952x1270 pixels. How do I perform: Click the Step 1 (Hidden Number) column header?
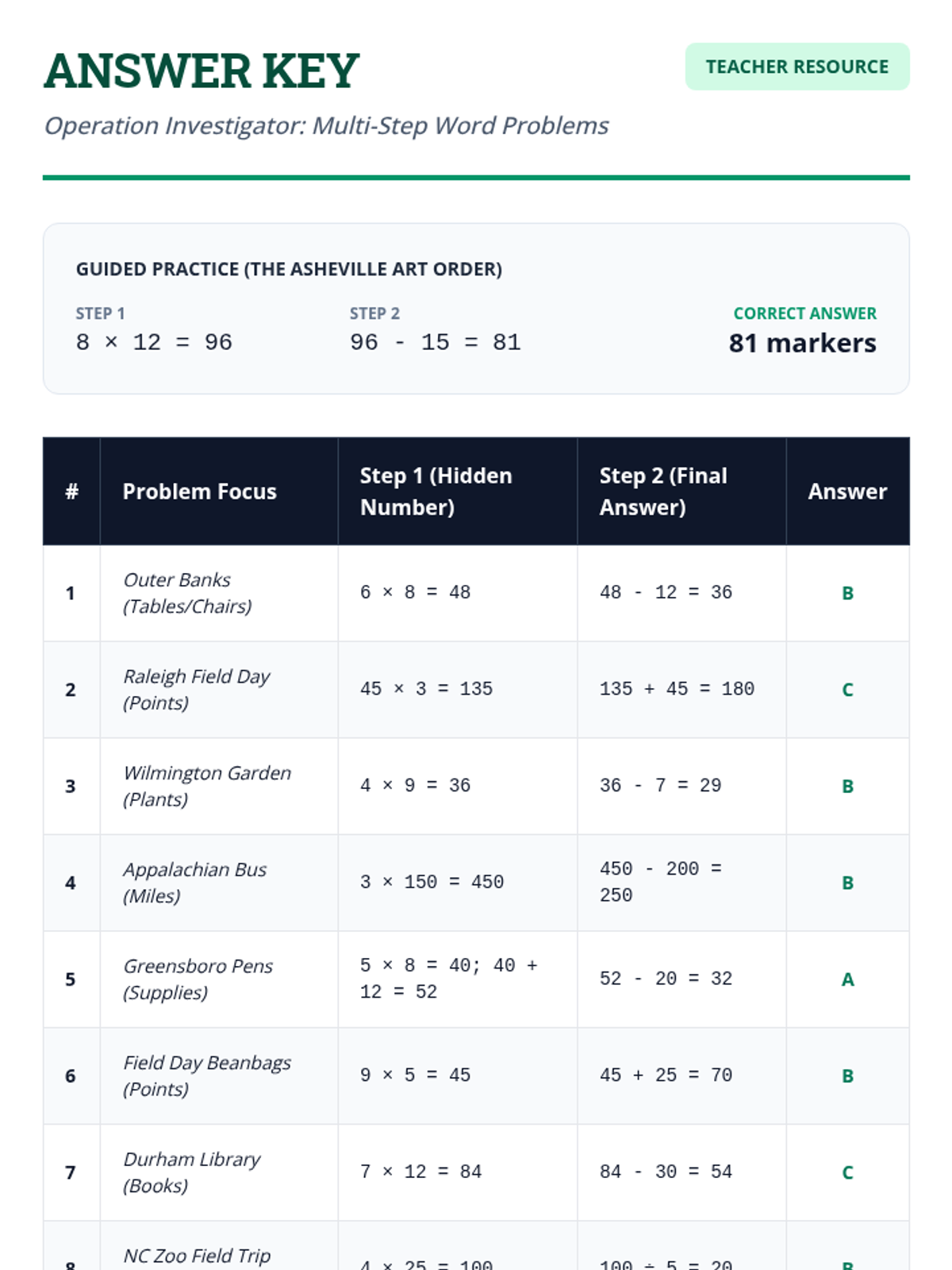[x=436, y=491]
